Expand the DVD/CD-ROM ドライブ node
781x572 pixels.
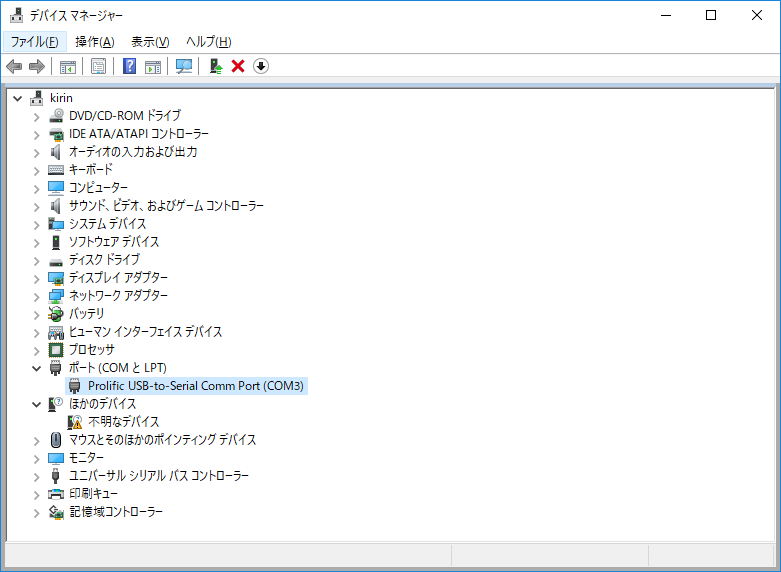(x=36, y=117)
